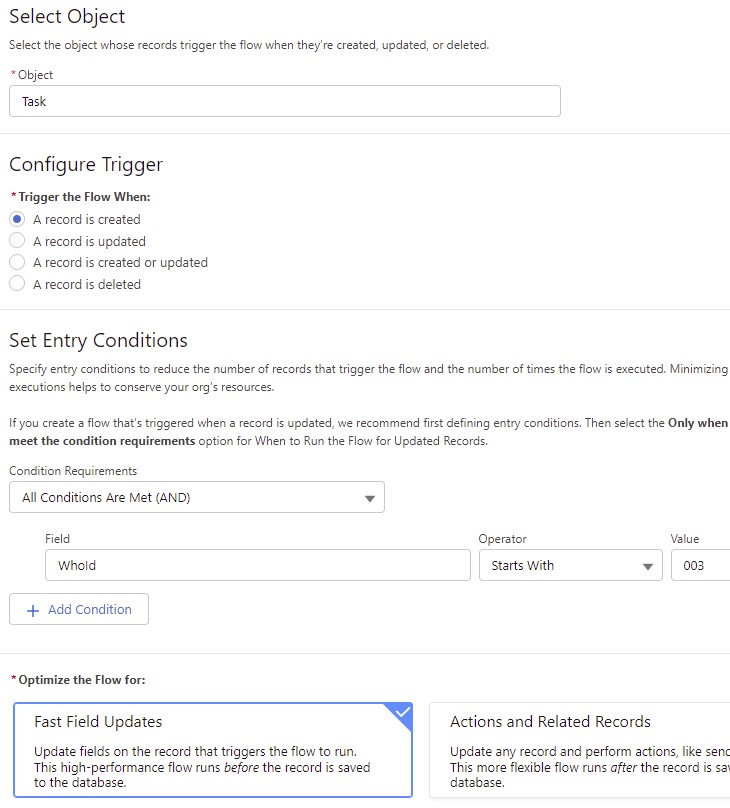
Task: Select the Fast Field Updates option card
Action: (x=213, y=750)
